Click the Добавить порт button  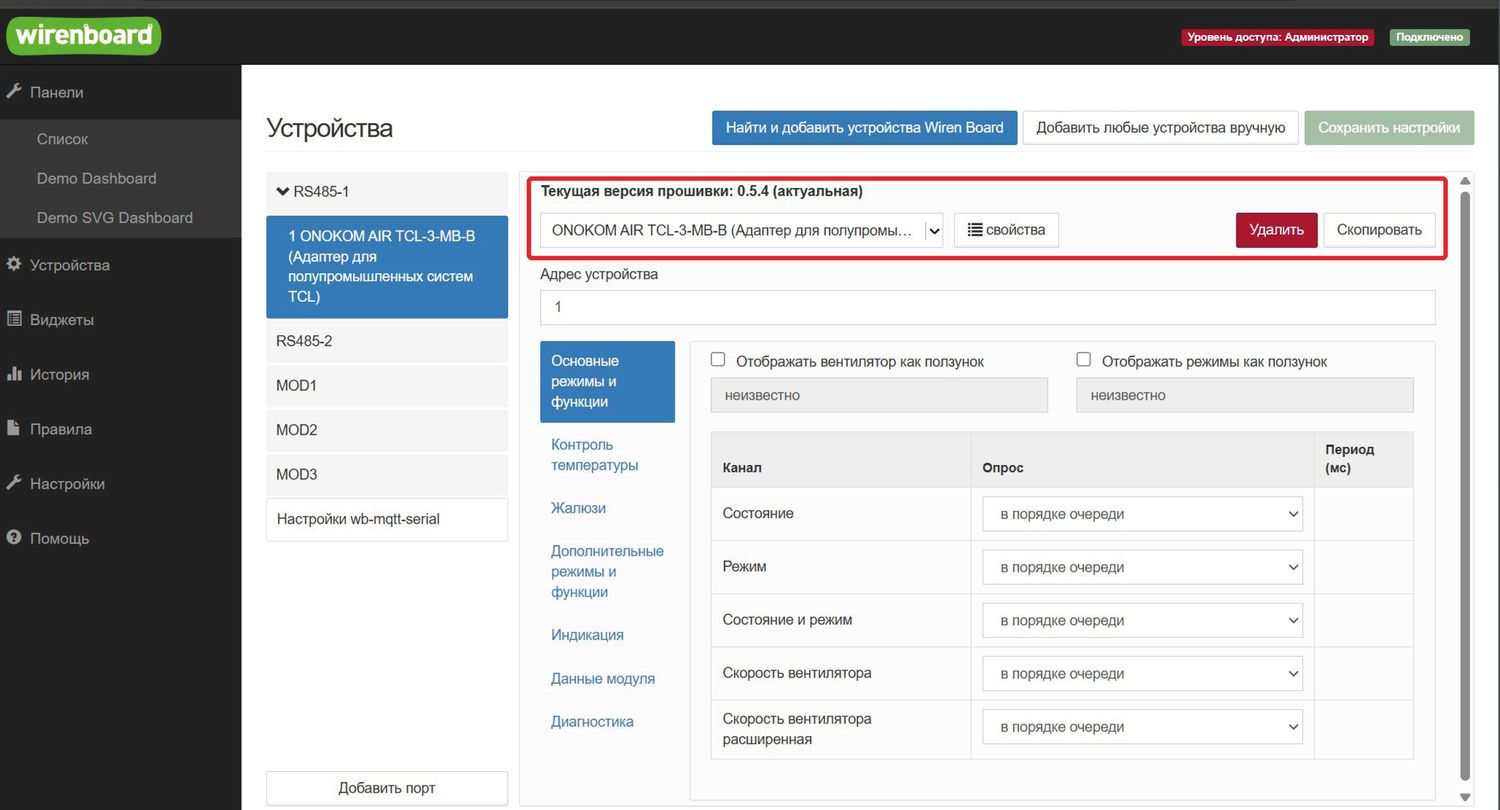[386, 788]
